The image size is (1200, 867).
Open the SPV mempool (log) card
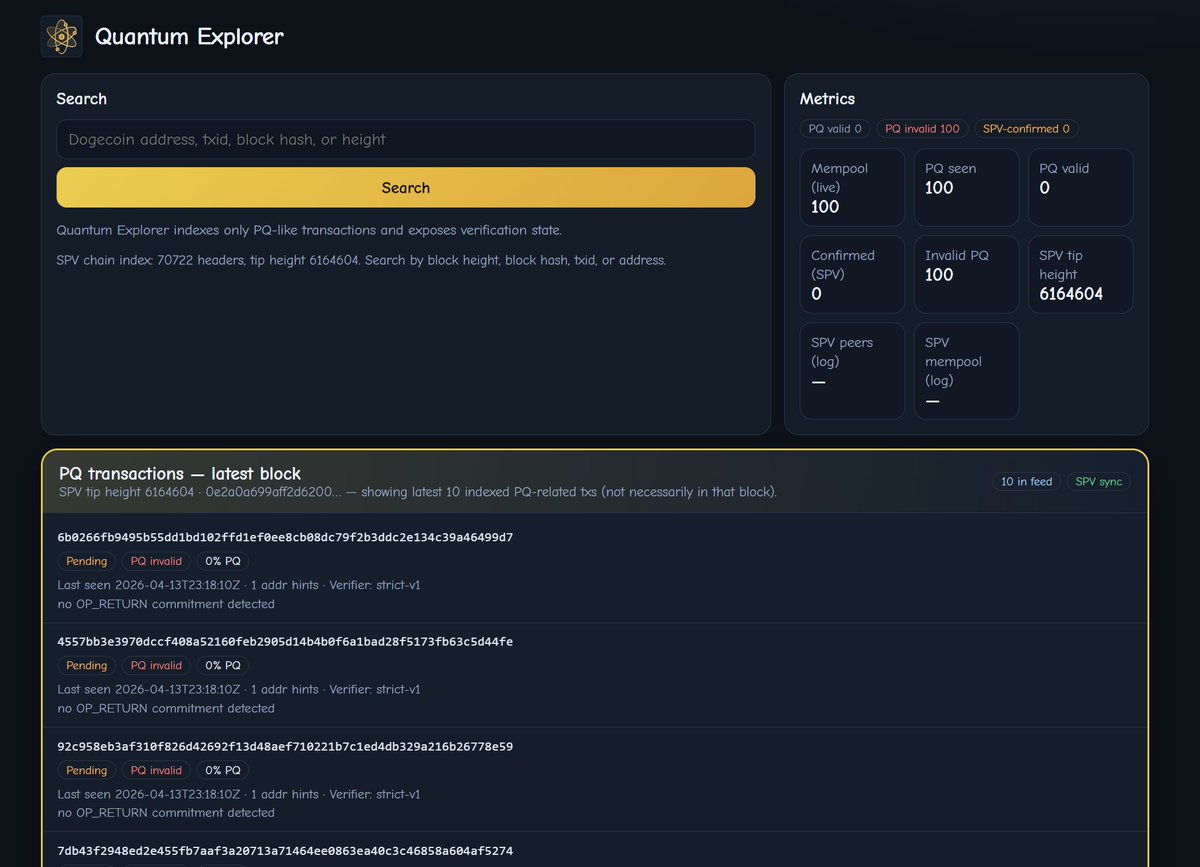click(966, 371)
